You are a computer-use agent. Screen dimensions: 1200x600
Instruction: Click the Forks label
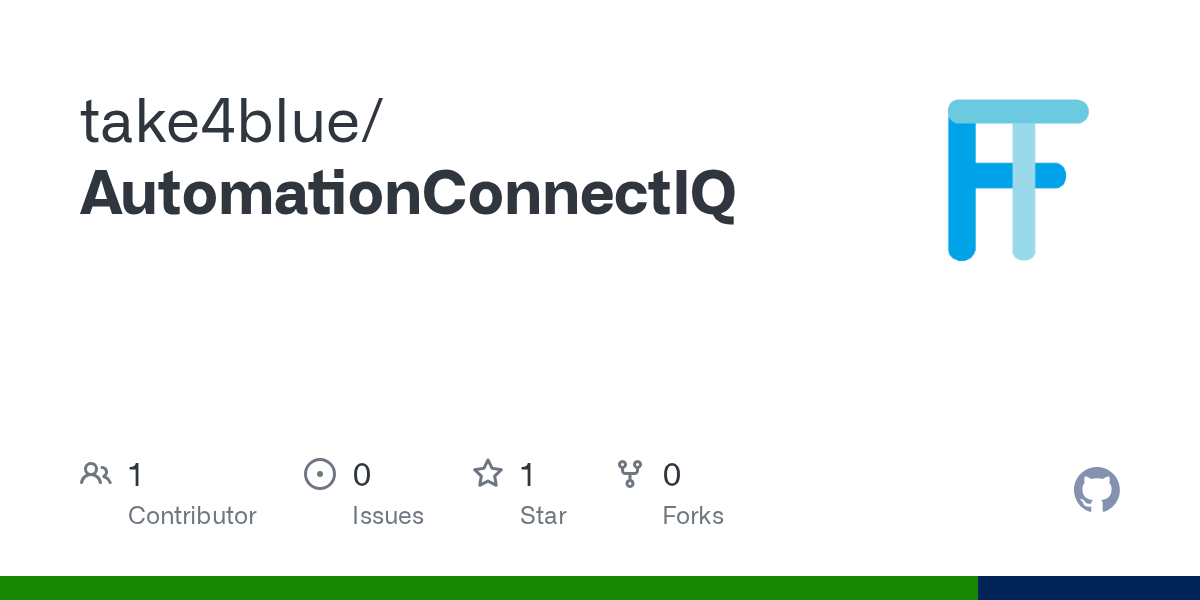(x=693, y=516)
